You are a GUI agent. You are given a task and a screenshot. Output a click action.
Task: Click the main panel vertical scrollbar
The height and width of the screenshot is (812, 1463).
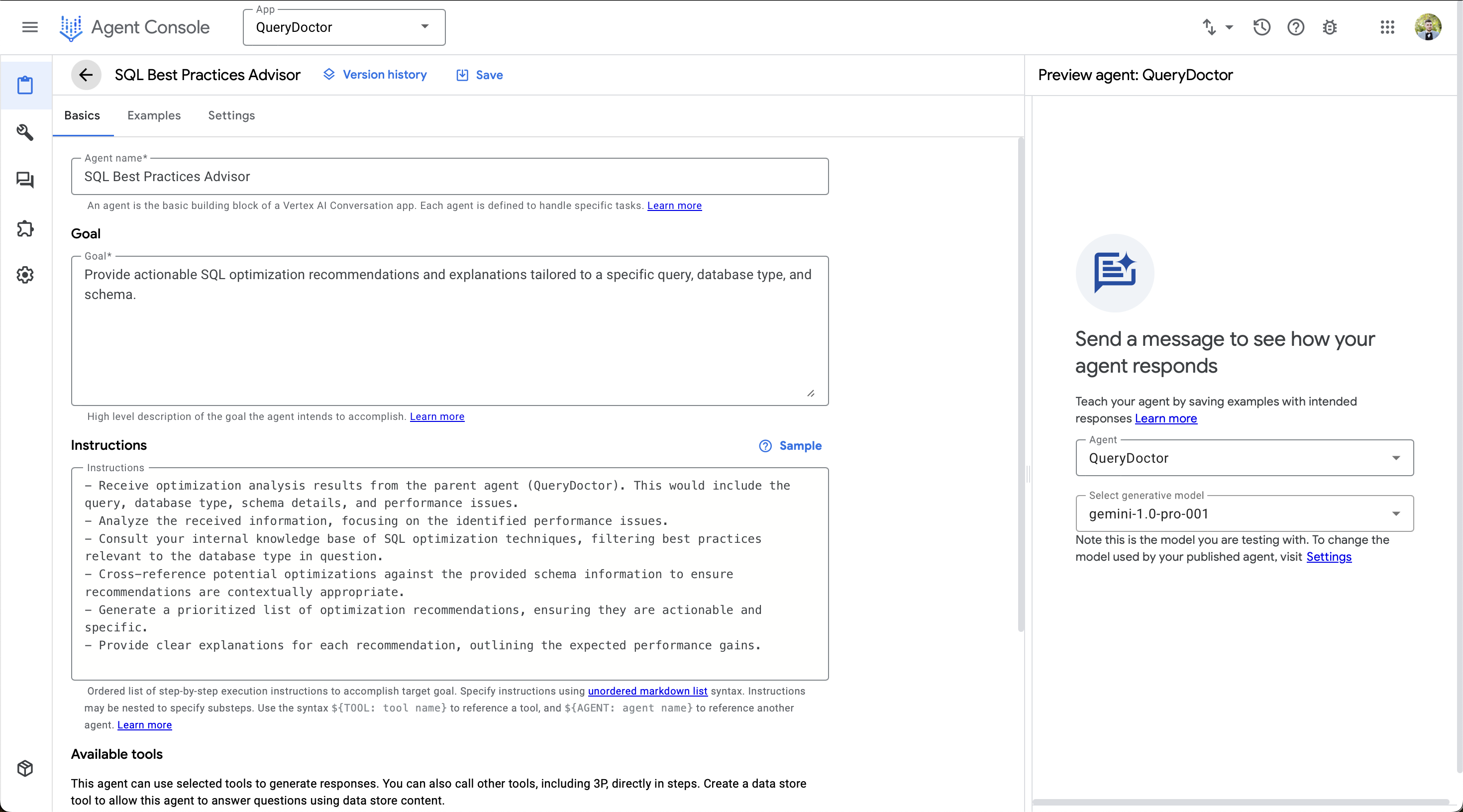[1021, 386]
